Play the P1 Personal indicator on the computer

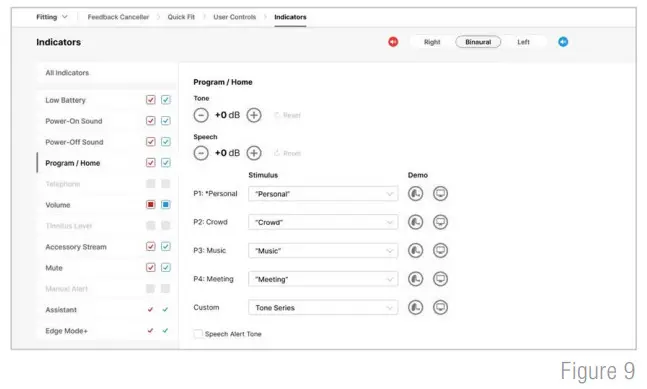(440, 193)
